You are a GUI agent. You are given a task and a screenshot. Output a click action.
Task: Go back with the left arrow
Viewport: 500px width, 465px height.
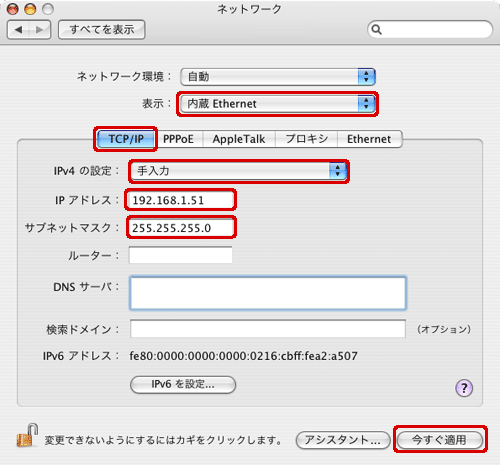coord(18,30)
